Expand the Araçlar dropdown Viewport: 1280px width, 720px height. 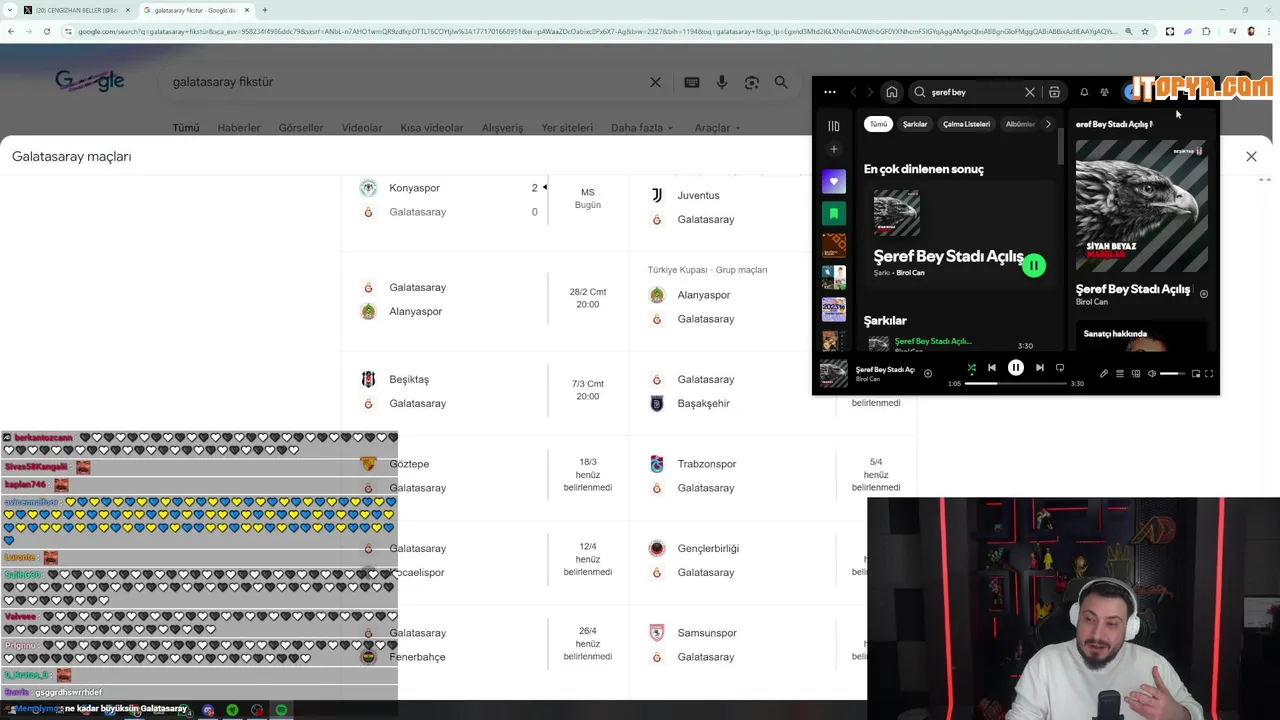tap(718, 128)
